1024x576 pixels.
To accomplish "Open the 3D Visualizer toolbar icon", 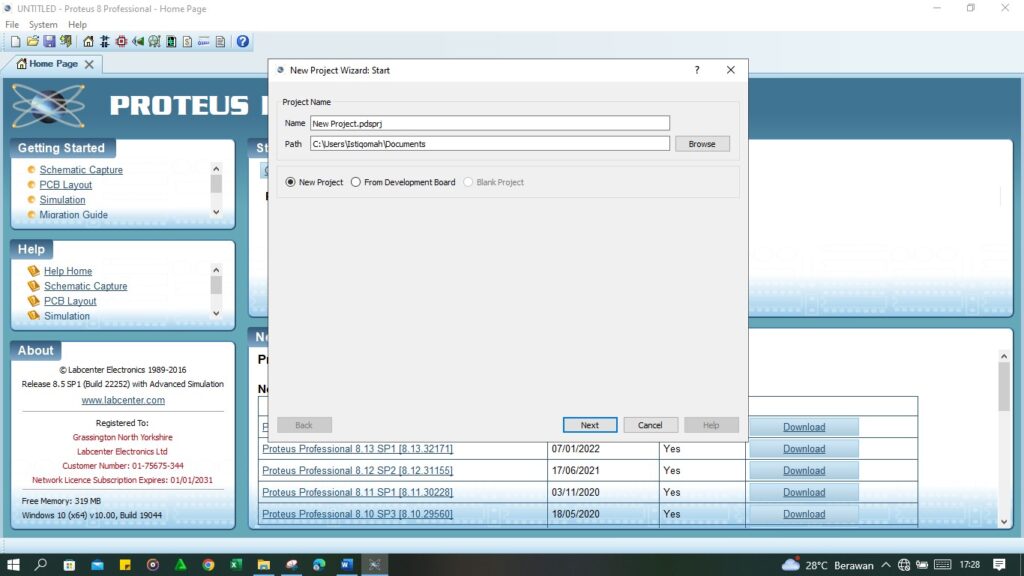I will click(138, 42).
